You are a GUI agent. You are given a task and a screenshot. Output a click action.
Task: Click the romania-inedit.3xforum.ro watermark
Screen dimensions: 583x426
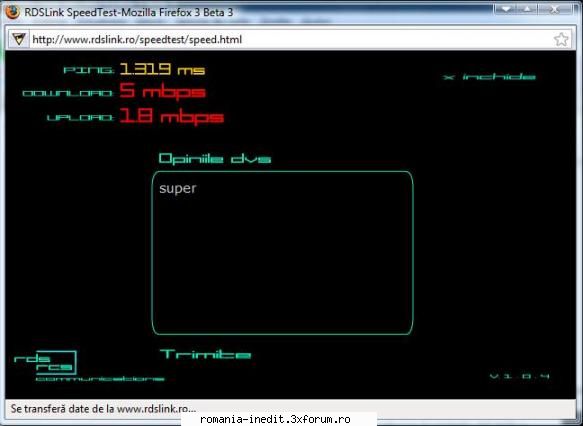pyautogui.click(x=275, y=420)
